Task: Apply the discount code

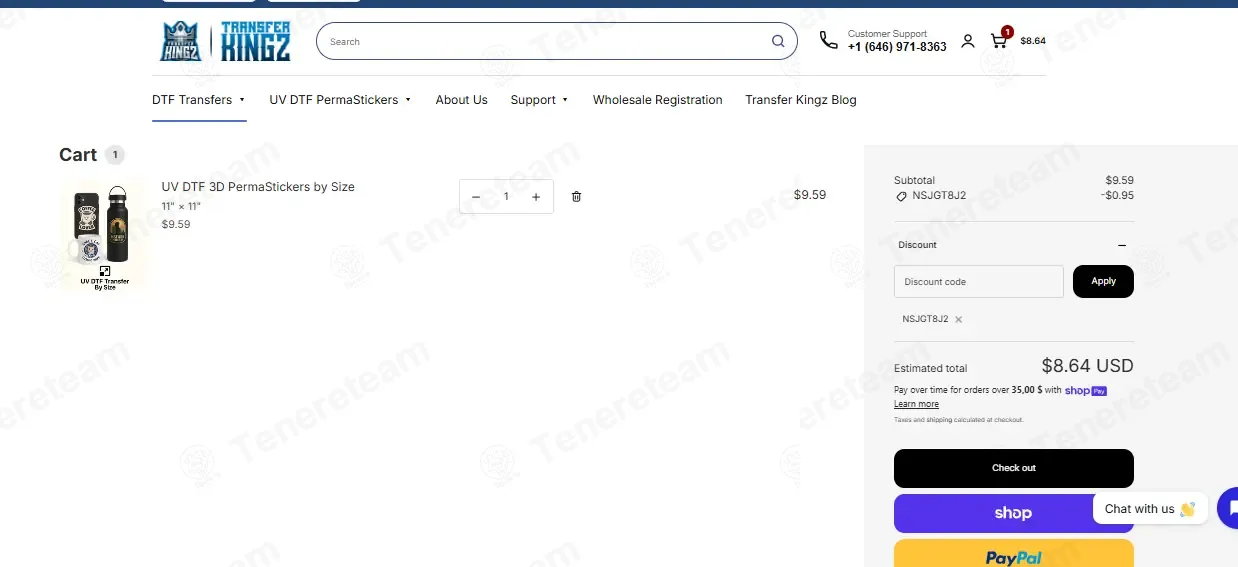Action: pos(1103,281)
